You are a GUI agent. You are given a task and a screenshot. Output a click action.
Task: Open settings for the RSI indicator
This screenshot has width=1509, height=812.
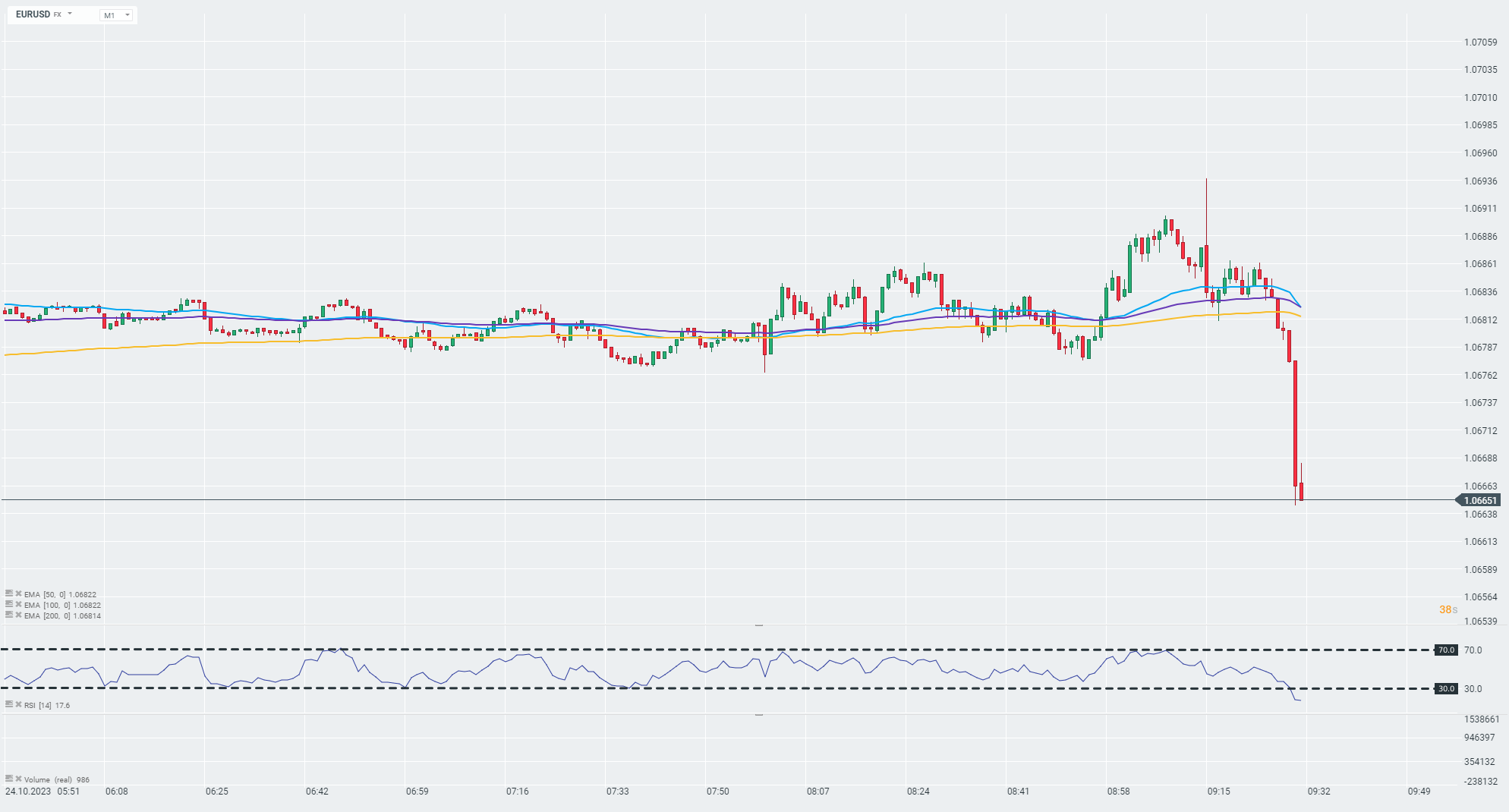pos(9,704)
